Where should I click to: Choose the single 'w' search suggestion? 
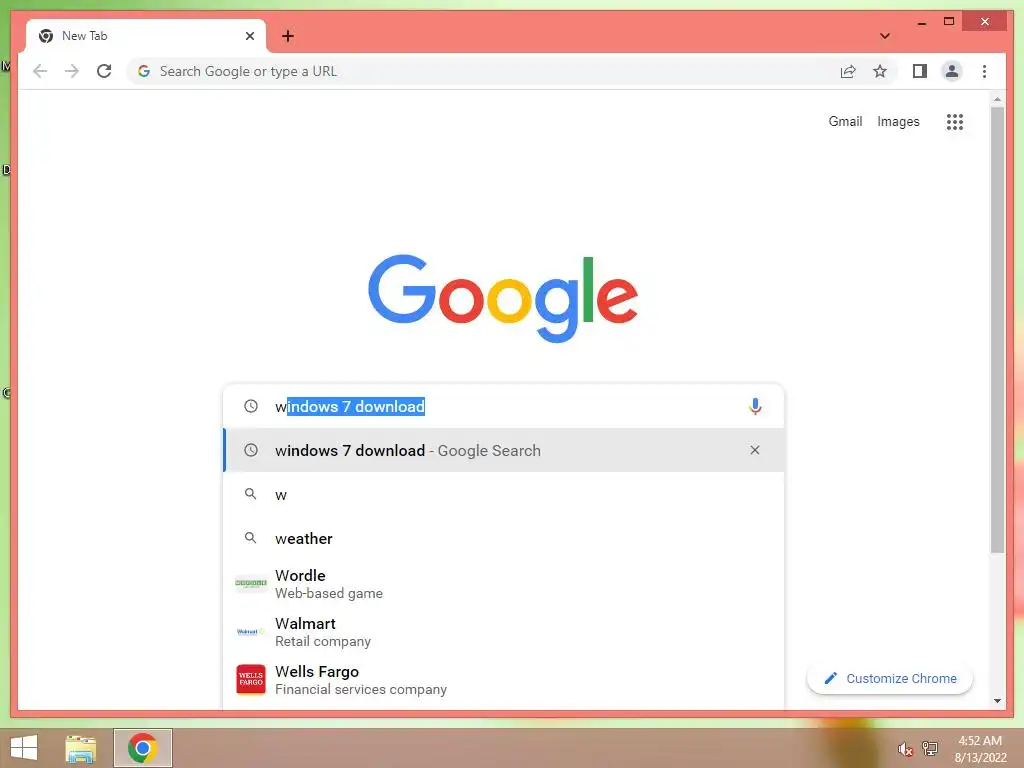(x=504, y=494)
